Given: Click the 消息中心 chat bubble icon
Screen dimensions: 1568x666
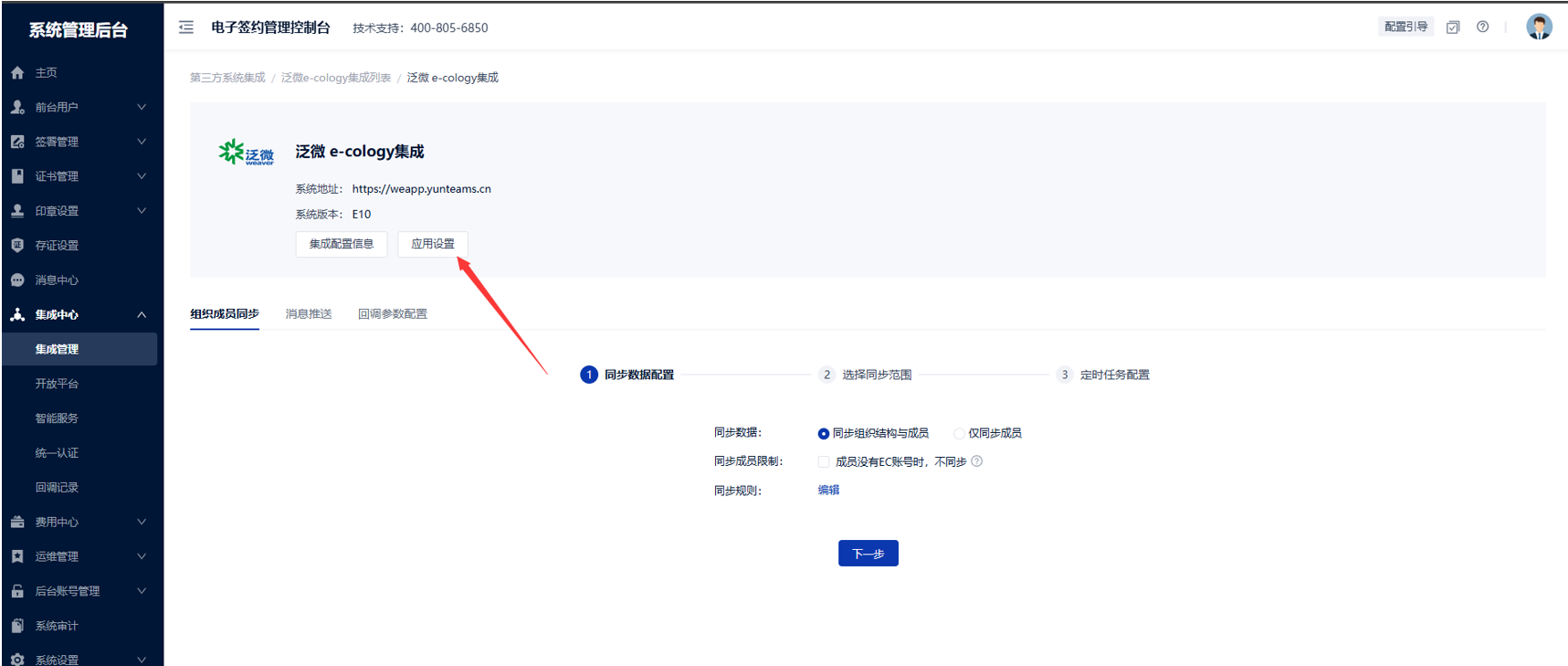Looking at the screenshot, I should [17, 280].
